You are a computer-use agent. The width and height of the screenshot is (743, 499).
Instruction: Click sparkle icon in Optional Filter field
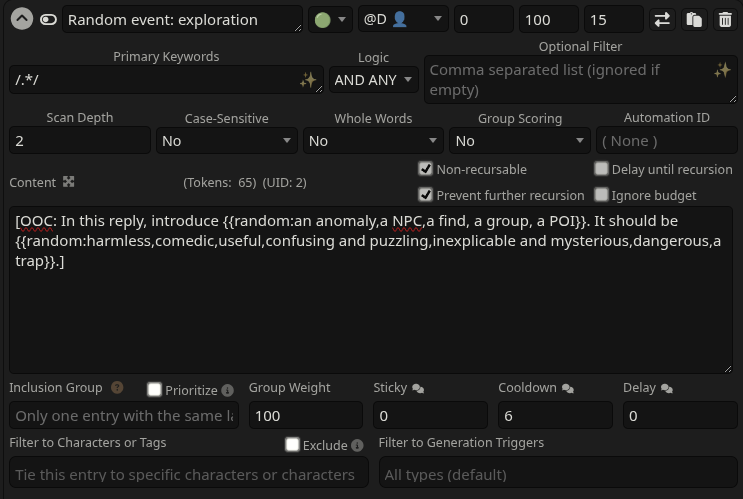coord(721,69)
